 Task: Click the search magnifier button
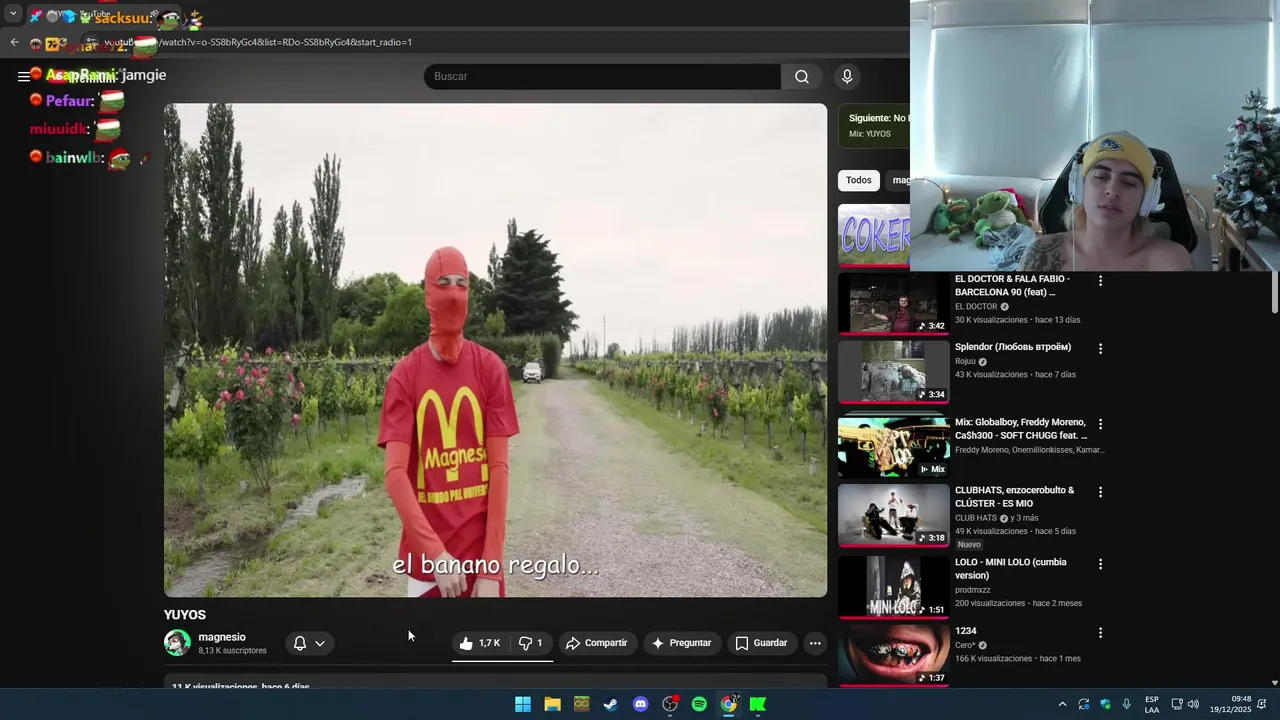[802, 76]
